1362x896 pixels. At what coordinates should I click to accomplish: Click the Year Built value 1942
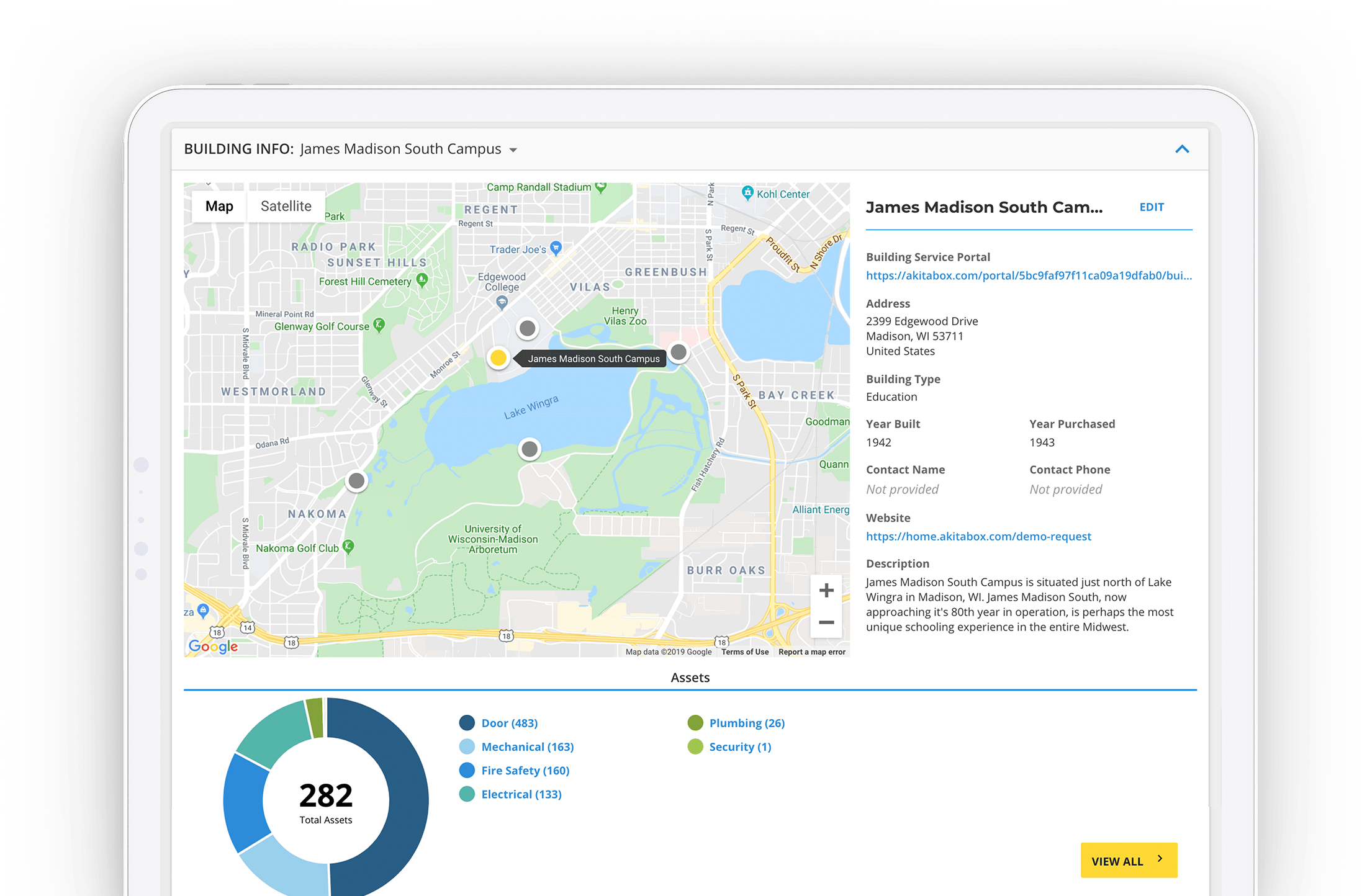[x=878, y=442]
